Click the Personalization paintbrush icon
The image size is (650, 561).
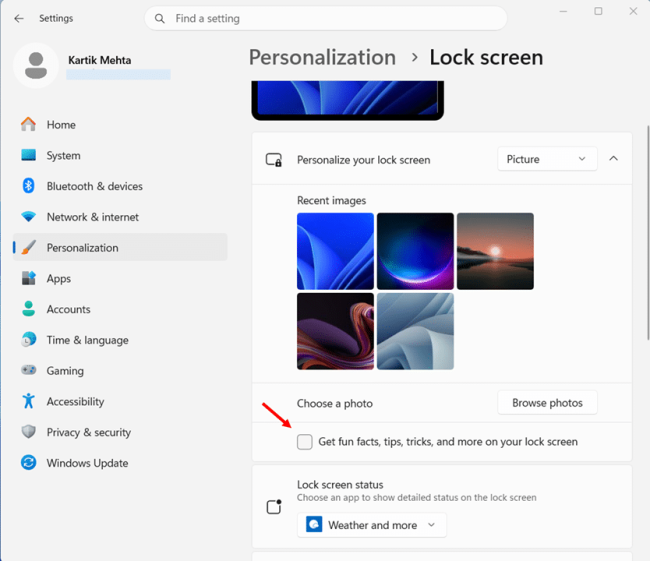(28, 248)
